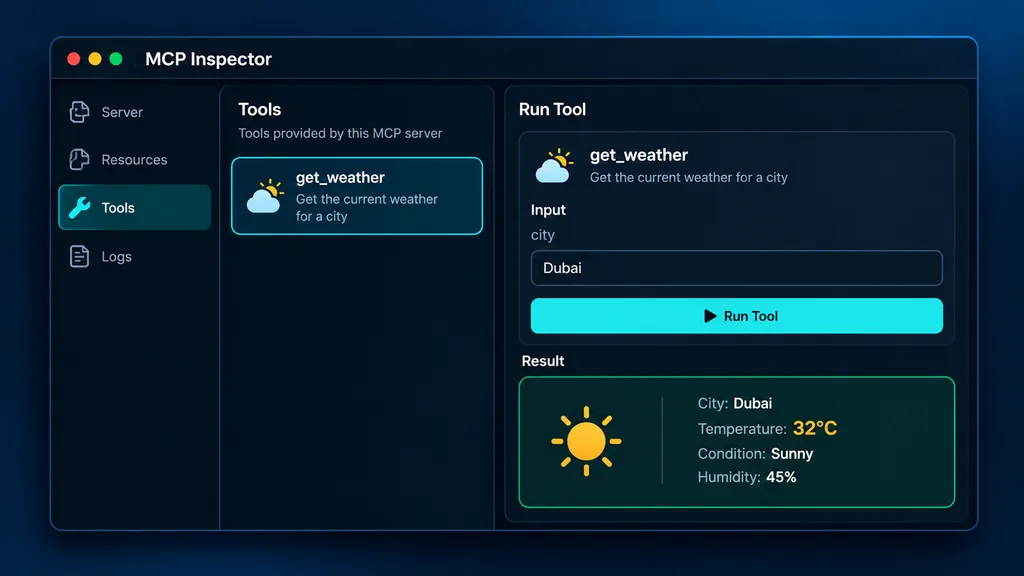Viewport: 1024px width, 576px height.
Task: Click the play triangle on Run Tool button
Action: [x=710, y=316]
